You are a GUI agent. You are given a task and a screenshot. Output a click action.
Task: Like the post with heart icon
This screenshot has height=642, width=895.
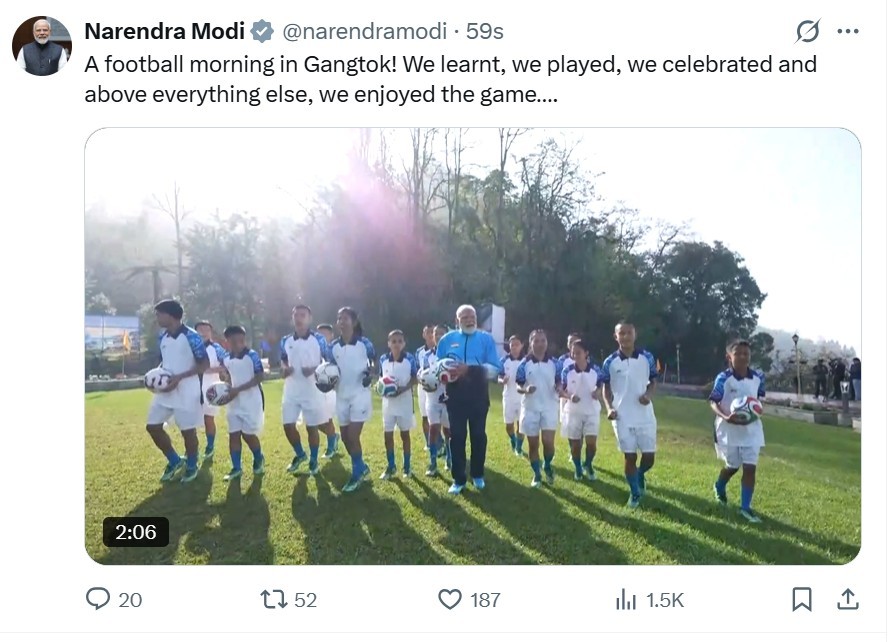point(450,599)
